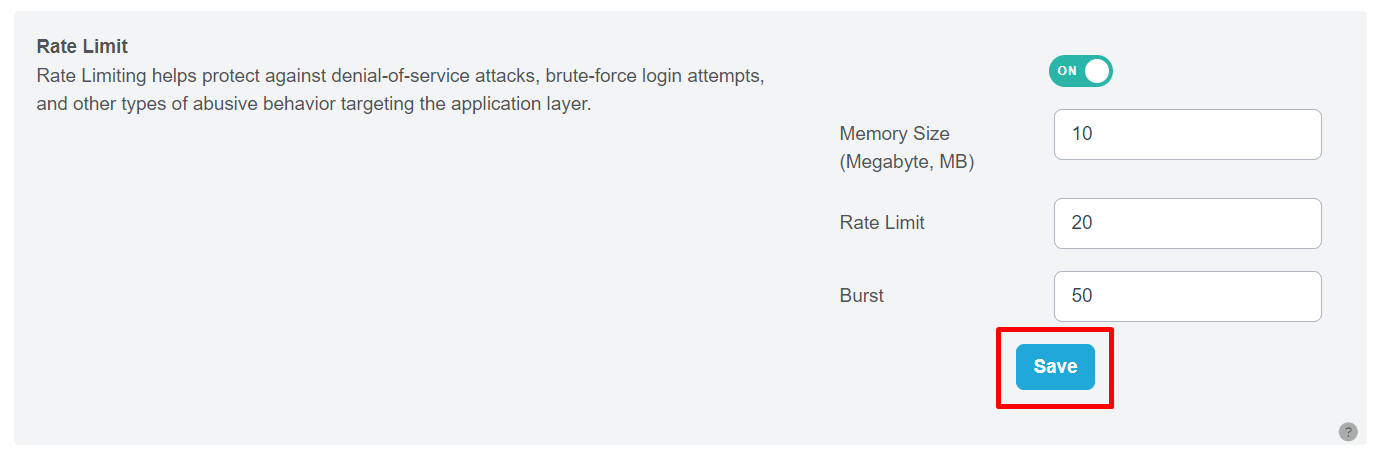The width and height of the screenshot is (1384, 457).
Task: Disable the Rate Limit ON toggle
Action: [1080, 71]
